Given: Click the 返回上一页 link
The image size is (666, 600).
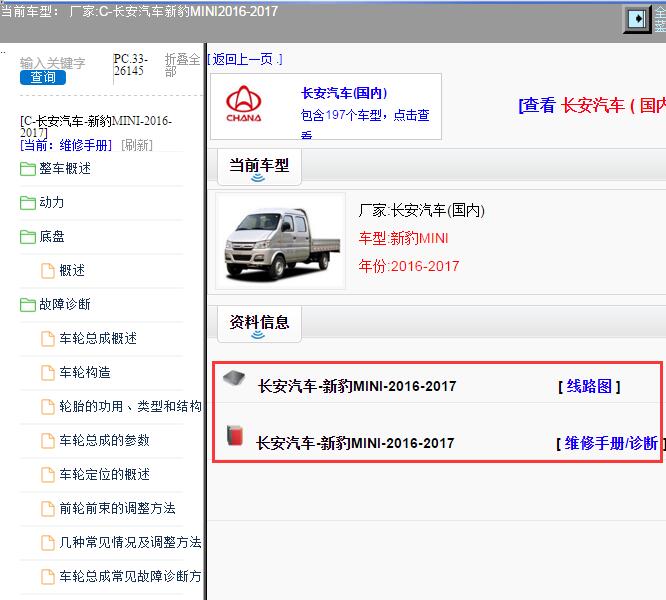Looking at the screenshot, I should click(245, 59).
